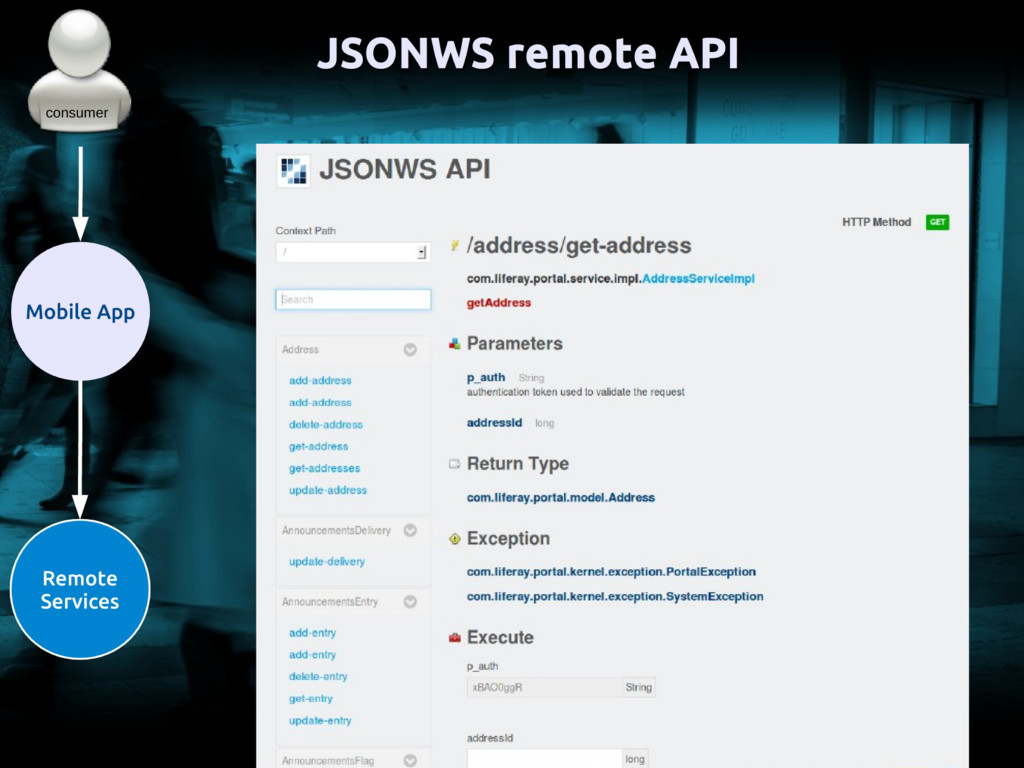Click the Return Type section icon
This screenshot has height=768, width=1024.
coord(455,464)
